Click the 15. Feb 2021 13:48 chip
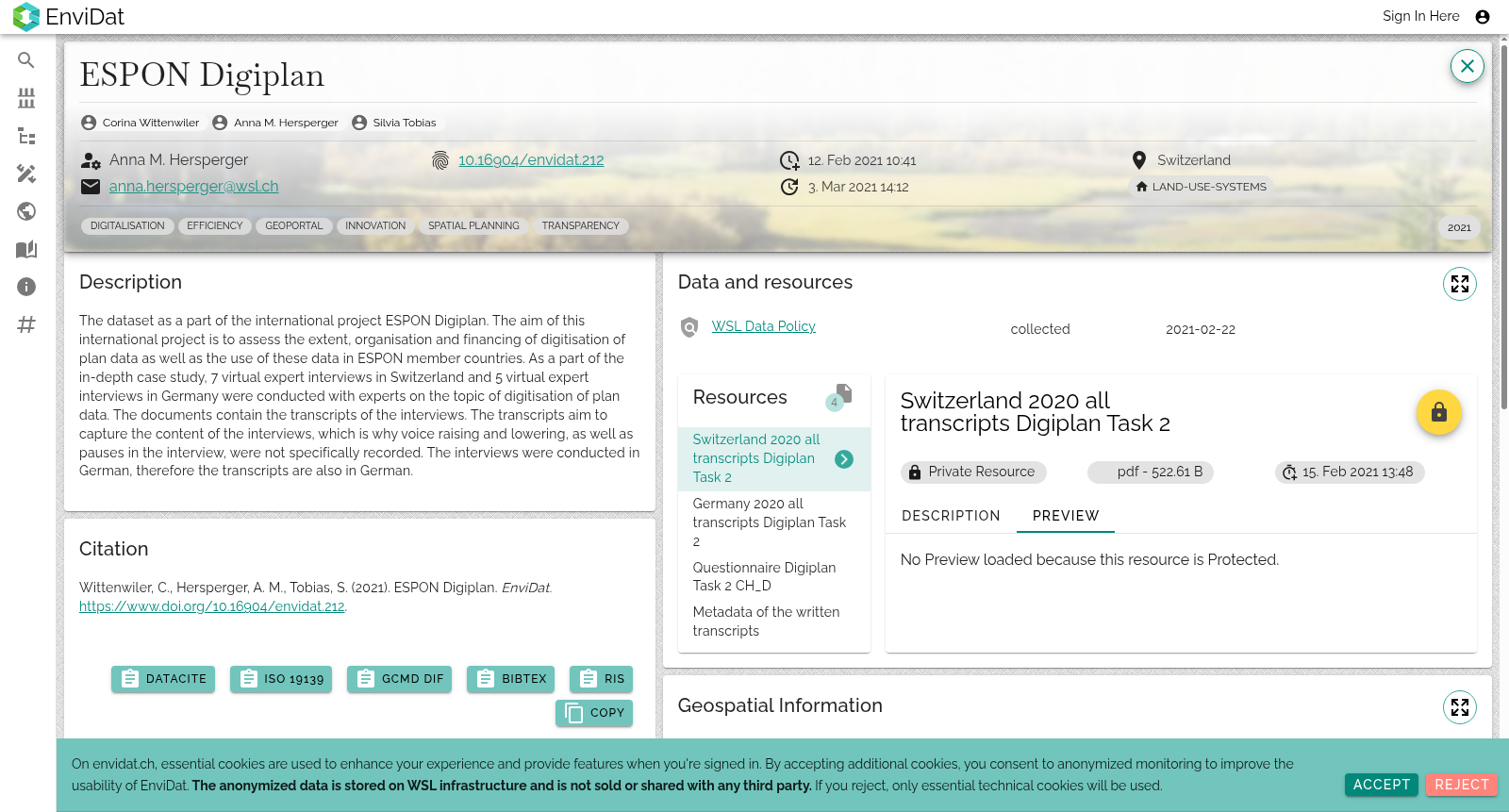The height and width of the screenshot is (812, 1509). (1350, 472)
